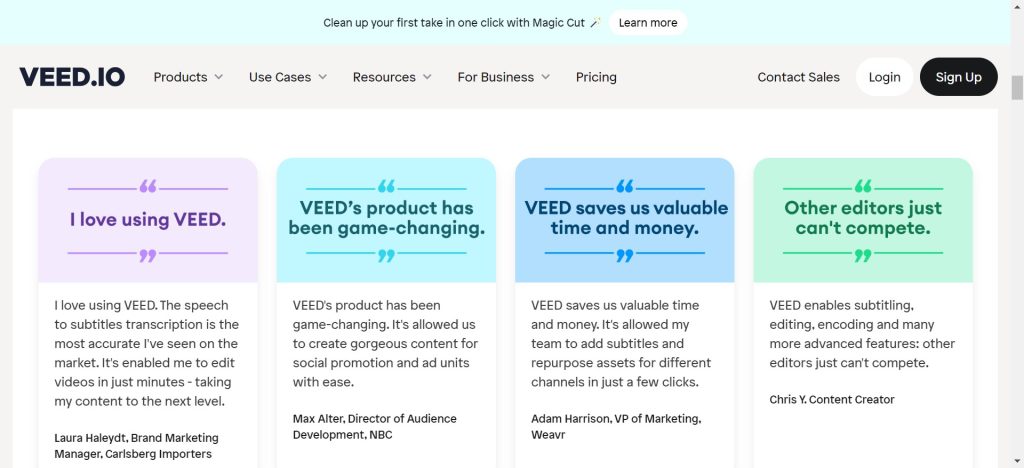Click the page vertical scrollbar thumb
Screen dimensions: 1024x468
point(1017,88)
